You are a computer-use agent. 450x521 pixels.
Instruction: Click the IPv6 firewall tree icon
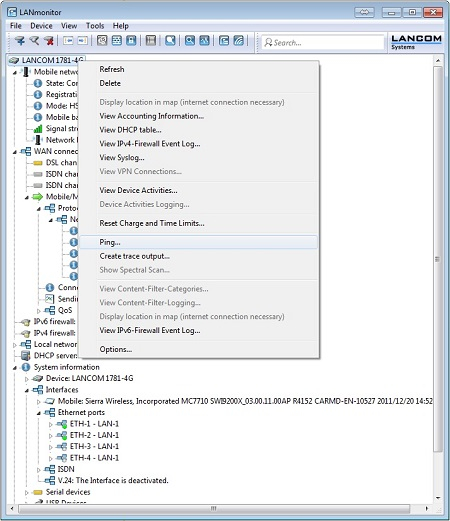click(x=25, y=322)
